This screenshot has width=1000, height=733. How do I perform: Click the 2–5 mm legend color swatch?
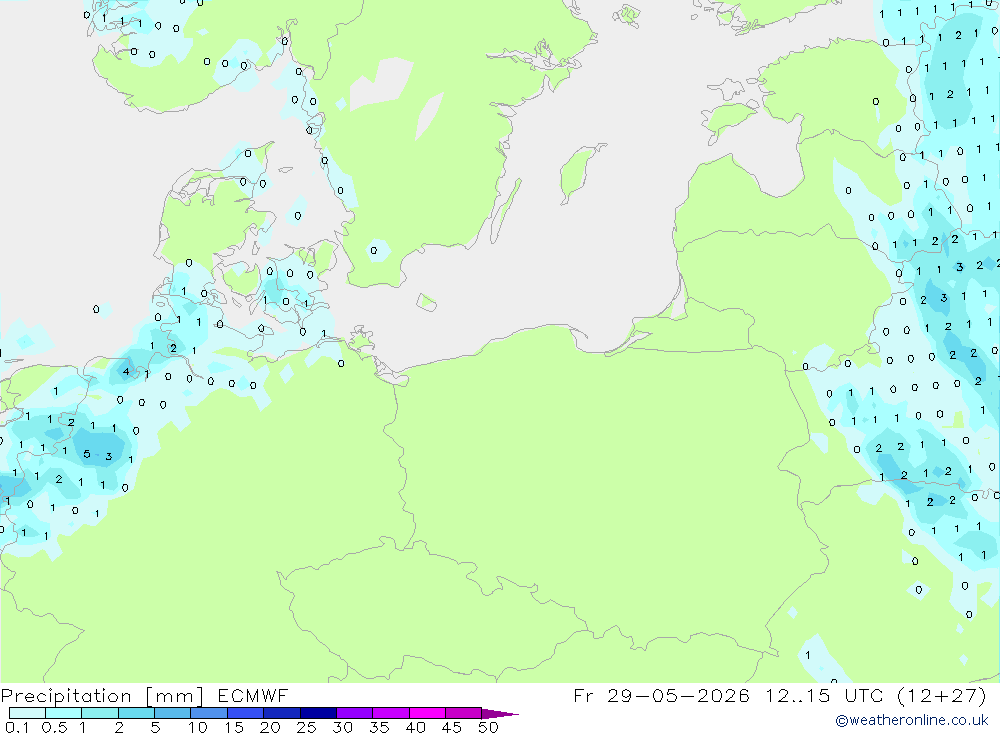coord(136,713)
